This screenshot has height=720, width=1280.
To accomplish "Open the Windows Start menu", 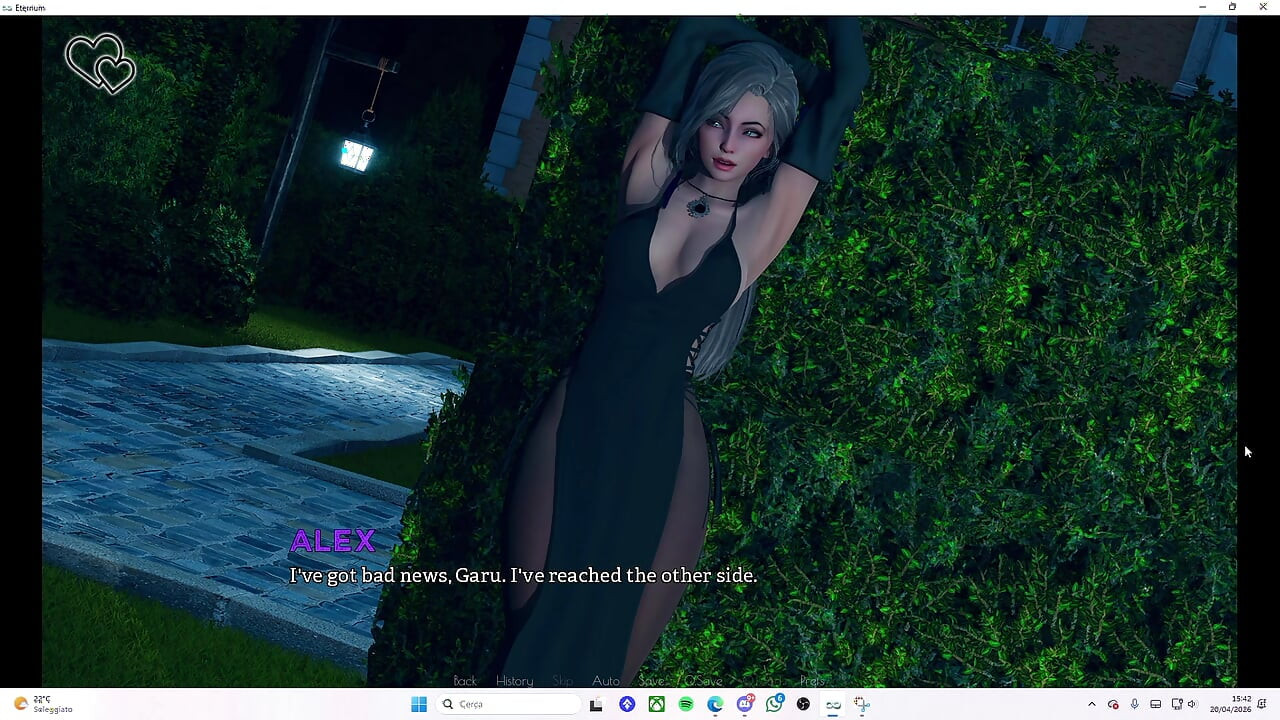I will pos(419,704).
